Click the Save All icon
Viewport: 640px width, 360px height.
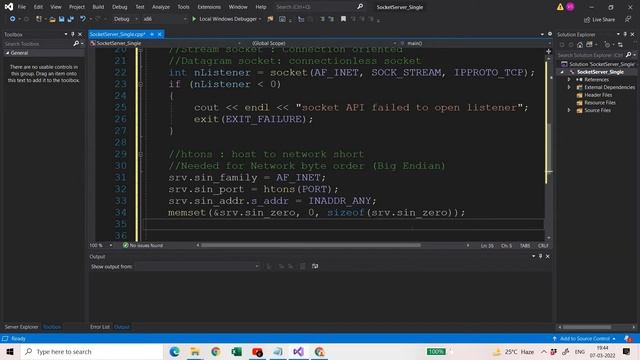(71, 19)
